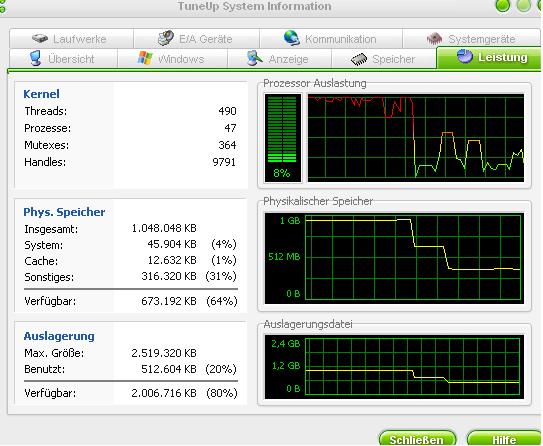Screen dimensions: 543x446
Task: Click the first green window control button
Action: point(502,6)
